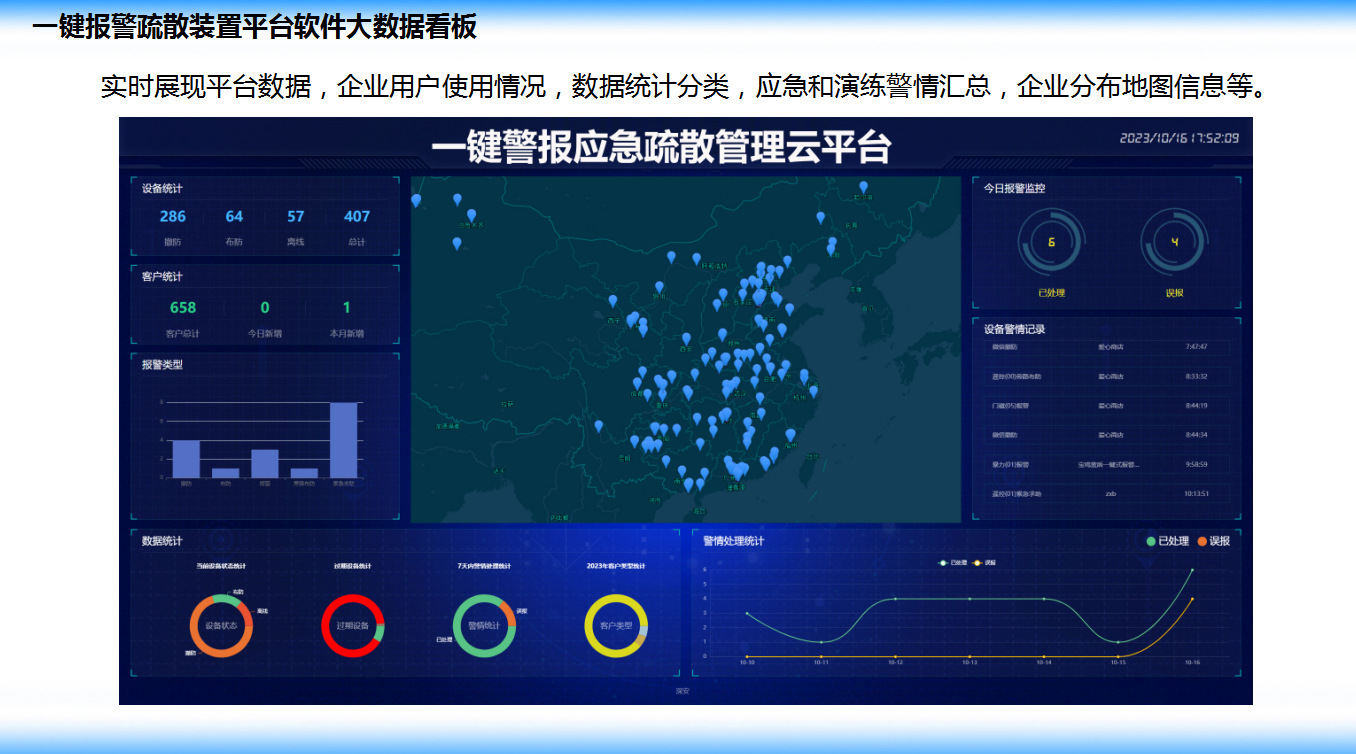Click the northeasternmost map pin at top

pyautogui.click(x=863, y=187)
